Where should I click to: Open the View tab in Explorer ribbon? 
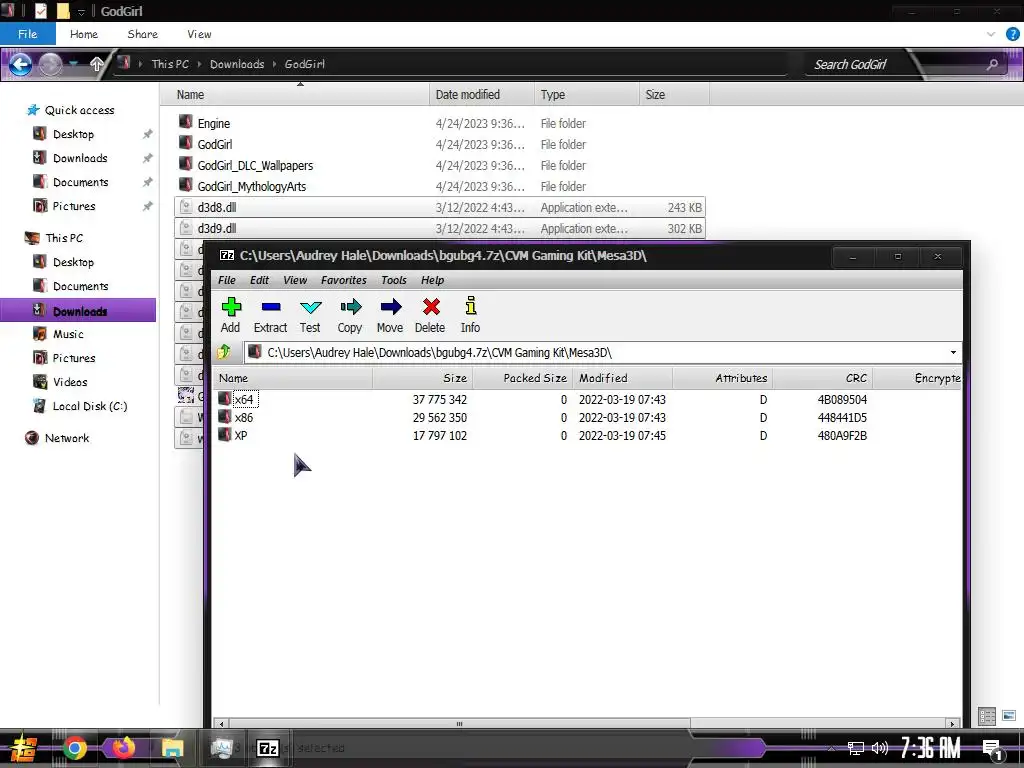pos(199,34)
